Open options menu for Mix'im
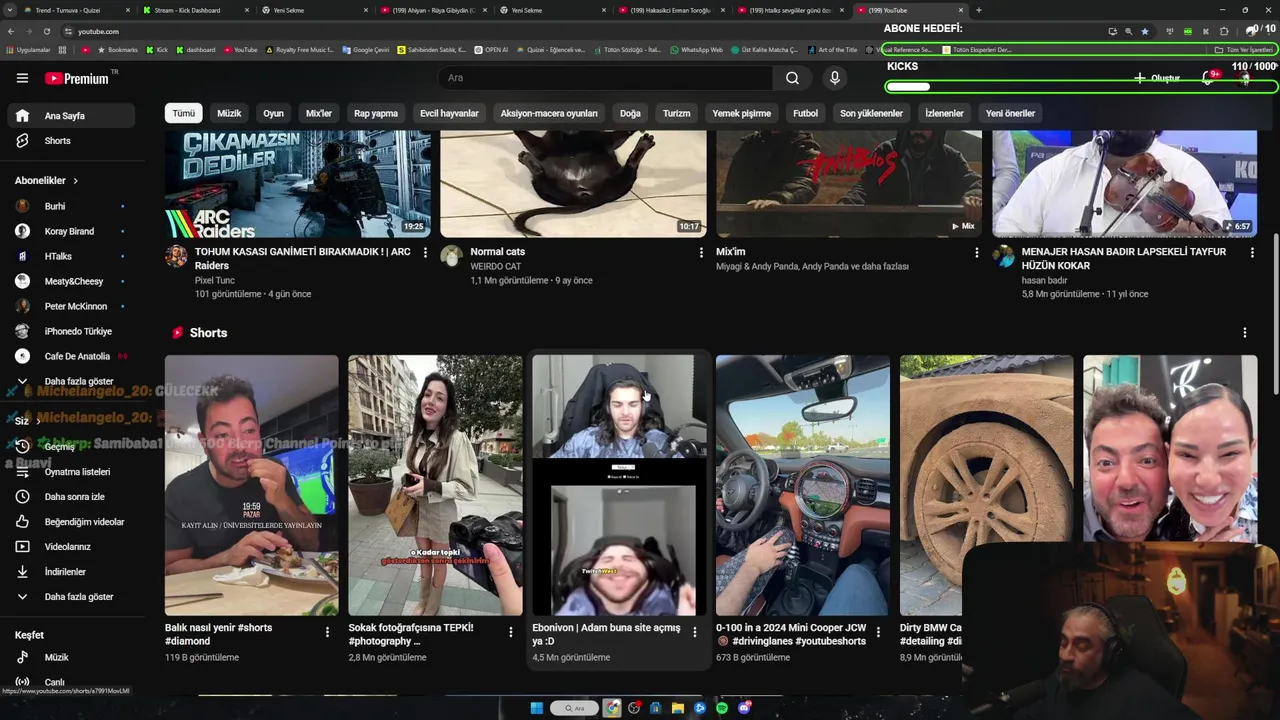Image resolution: width=1280 pixels, height=720 pixels. click(x=977, y=253)
